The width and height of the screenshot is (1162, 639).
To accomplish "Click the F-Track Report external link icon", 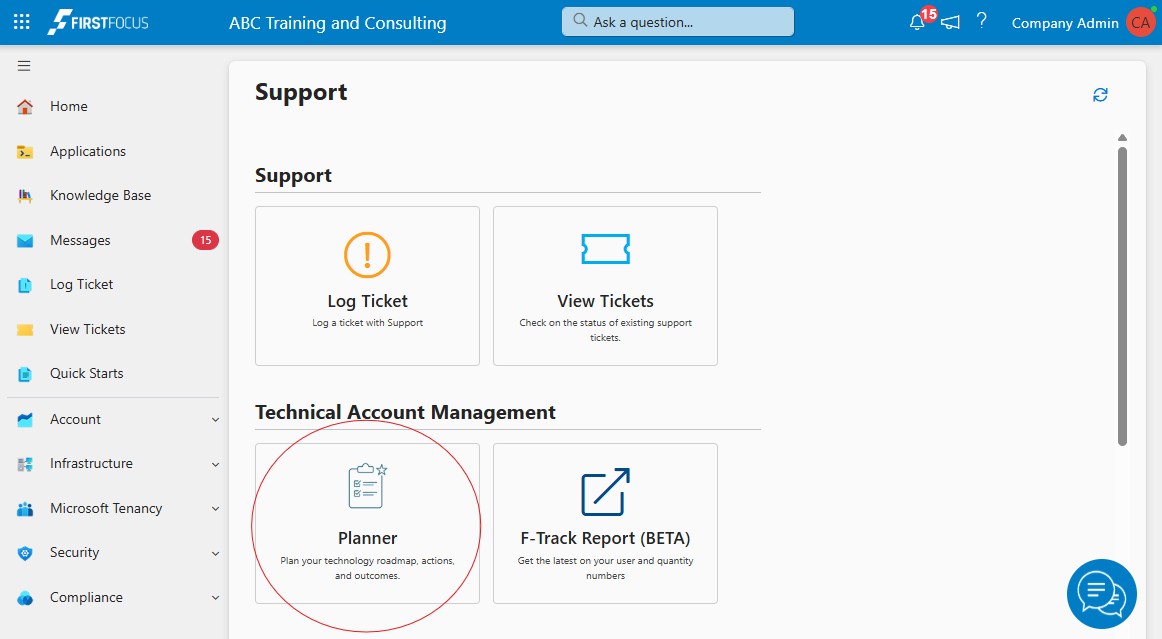I will [605, 490].
